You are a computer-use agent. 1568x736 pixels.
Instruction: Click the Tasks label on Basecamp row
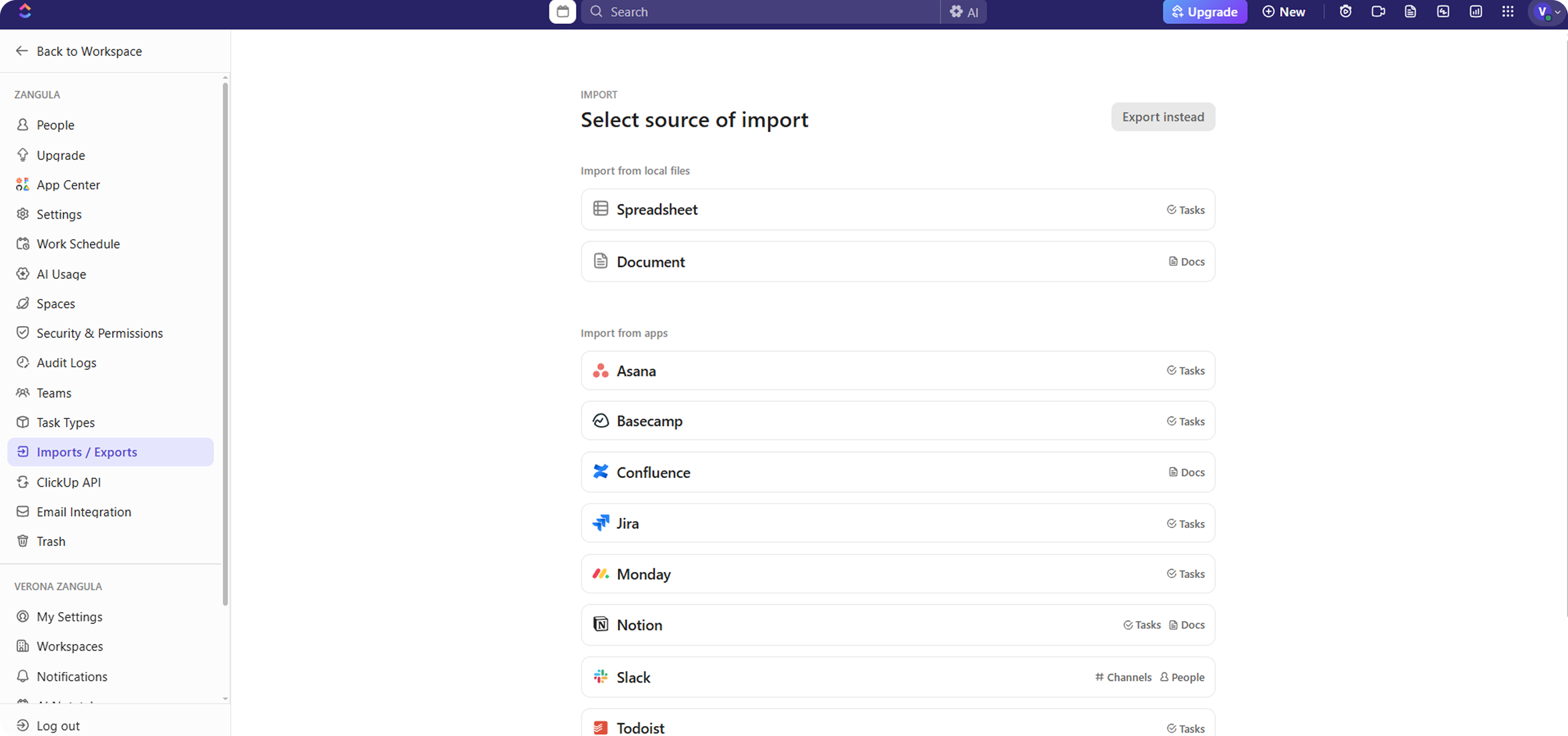click(x=1185, y=421)
